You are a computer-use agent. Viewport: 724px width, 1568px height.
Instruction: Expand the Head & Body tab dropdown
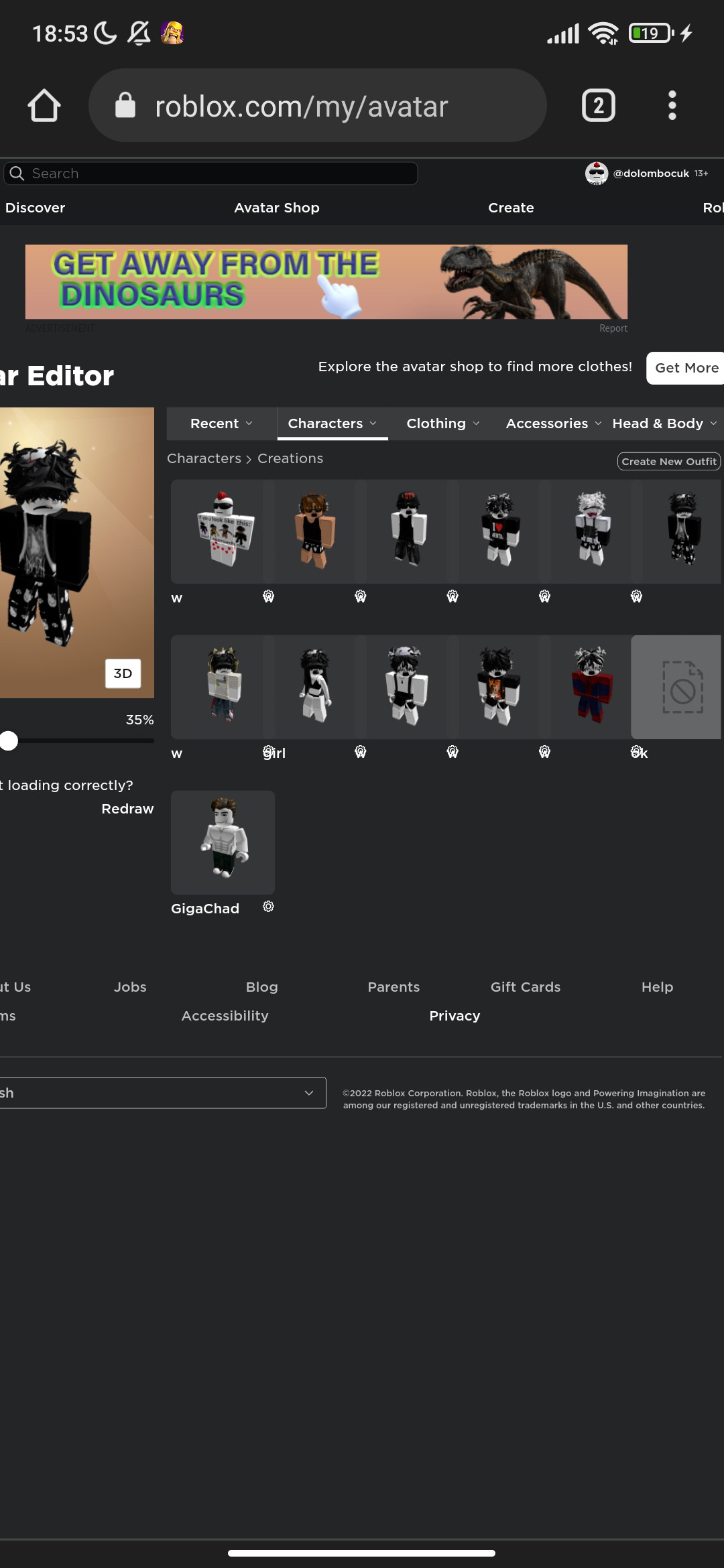tap(664, 423)
